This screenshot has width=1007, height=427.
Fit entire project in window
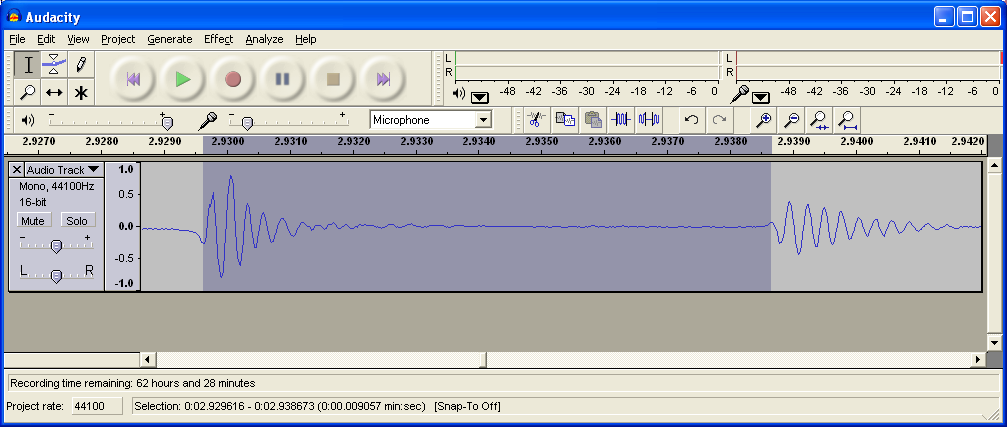848,119
